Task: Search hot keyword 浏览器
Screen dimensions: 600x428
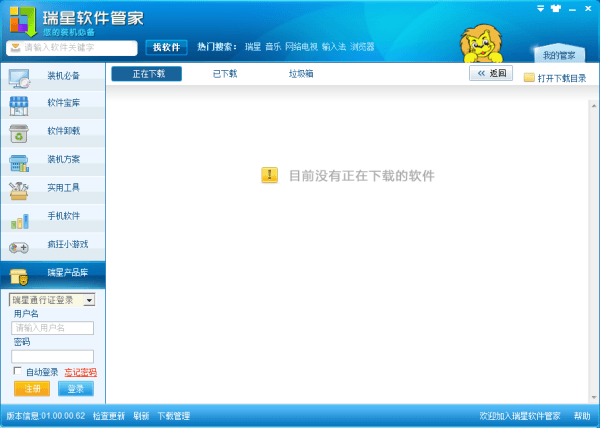Action: [362, 47]
